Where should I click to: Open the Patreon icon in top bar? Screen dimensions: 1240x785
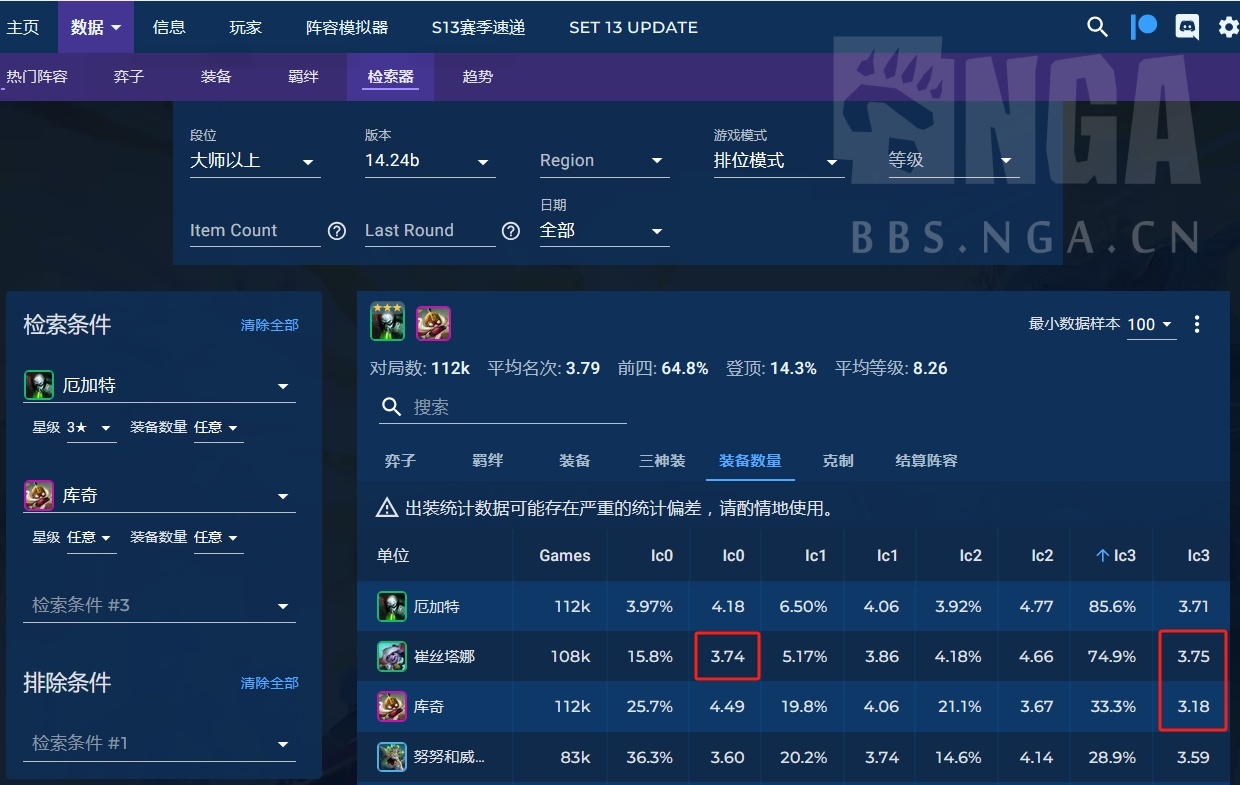(1143, 27)
